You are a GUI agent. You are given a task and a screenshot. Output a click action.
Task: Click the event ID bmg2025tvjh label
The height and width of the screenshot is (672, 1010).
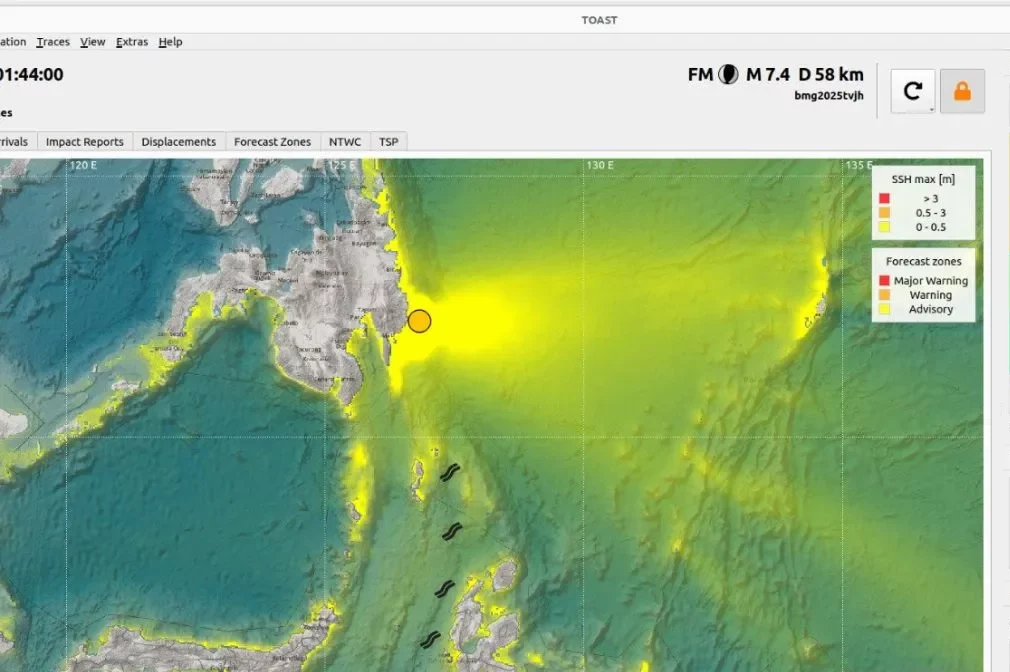[x=829, y=96]
